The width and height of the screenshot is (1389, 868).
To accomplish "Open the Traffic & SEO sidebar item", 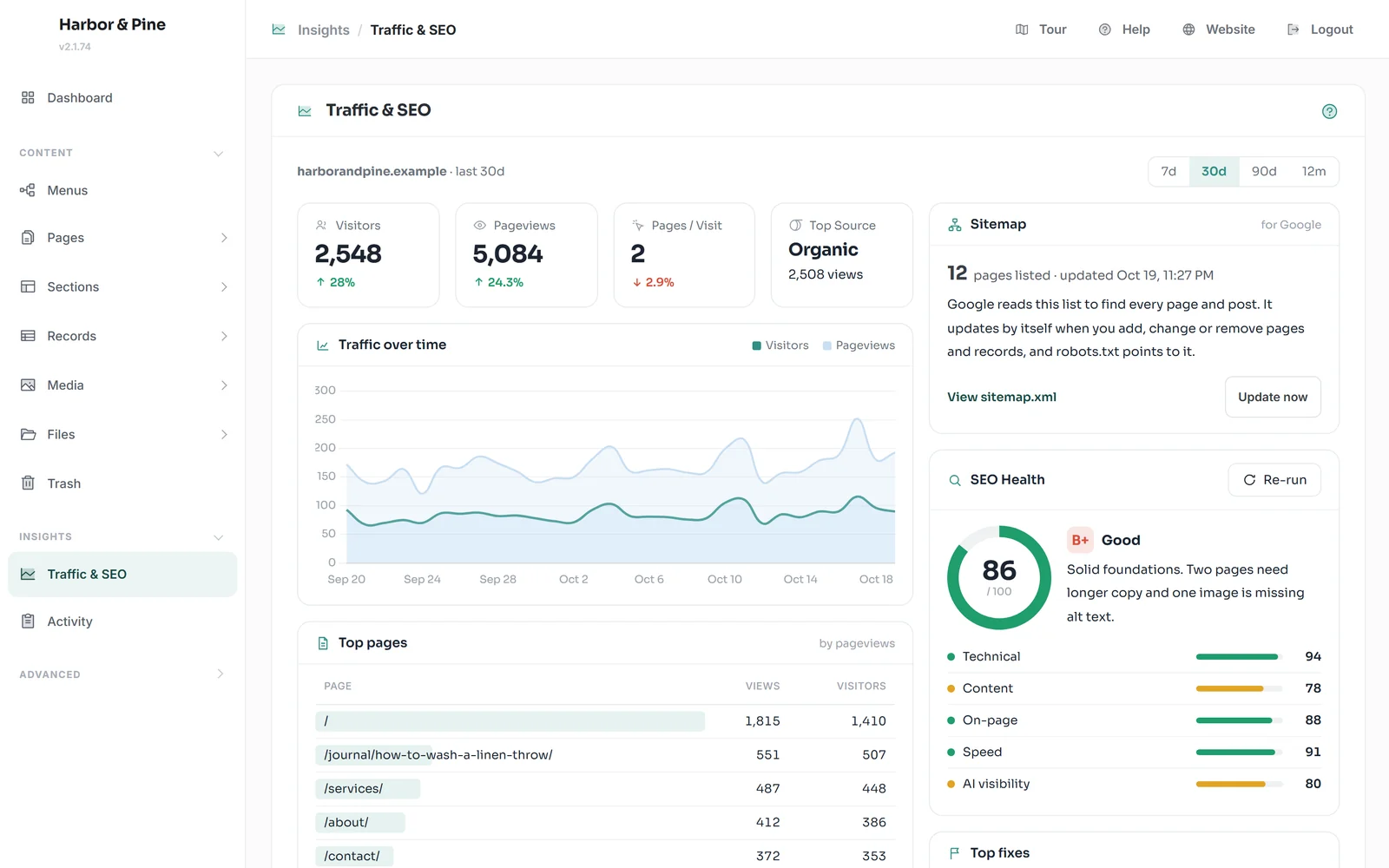I will [122, 575].
